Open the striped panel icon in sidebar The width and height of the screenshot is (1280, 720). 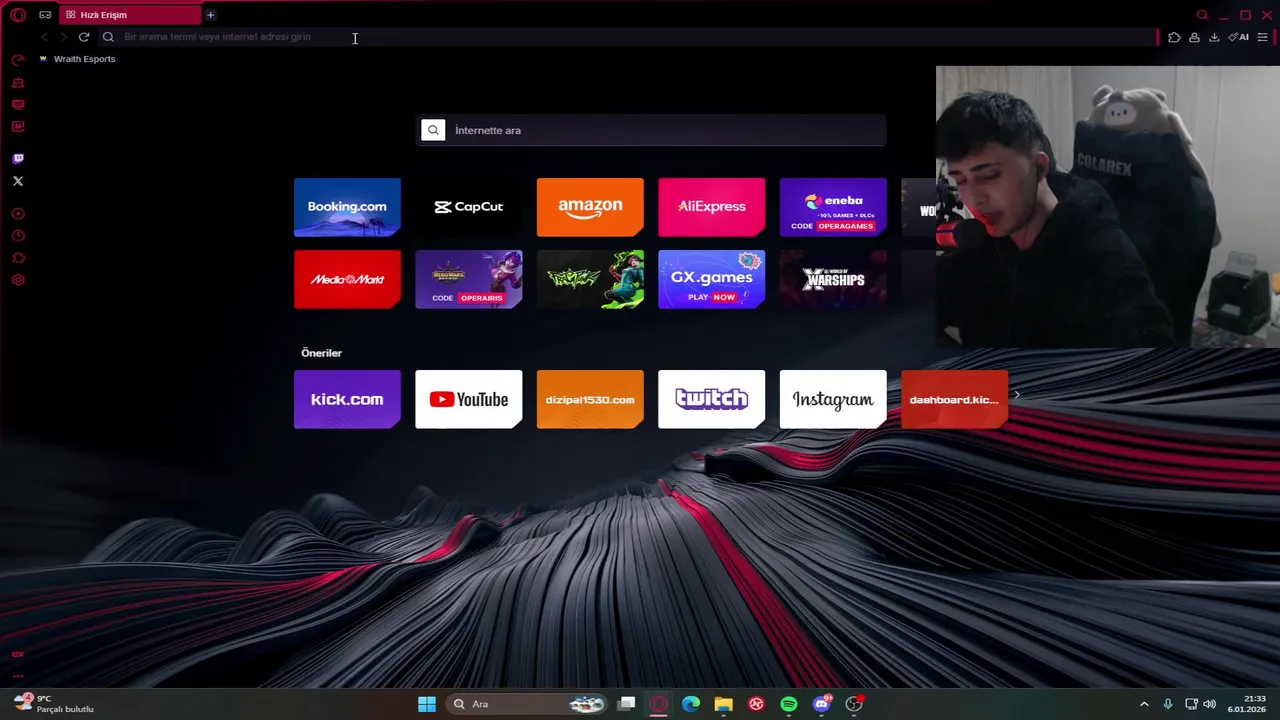point(18,105)
